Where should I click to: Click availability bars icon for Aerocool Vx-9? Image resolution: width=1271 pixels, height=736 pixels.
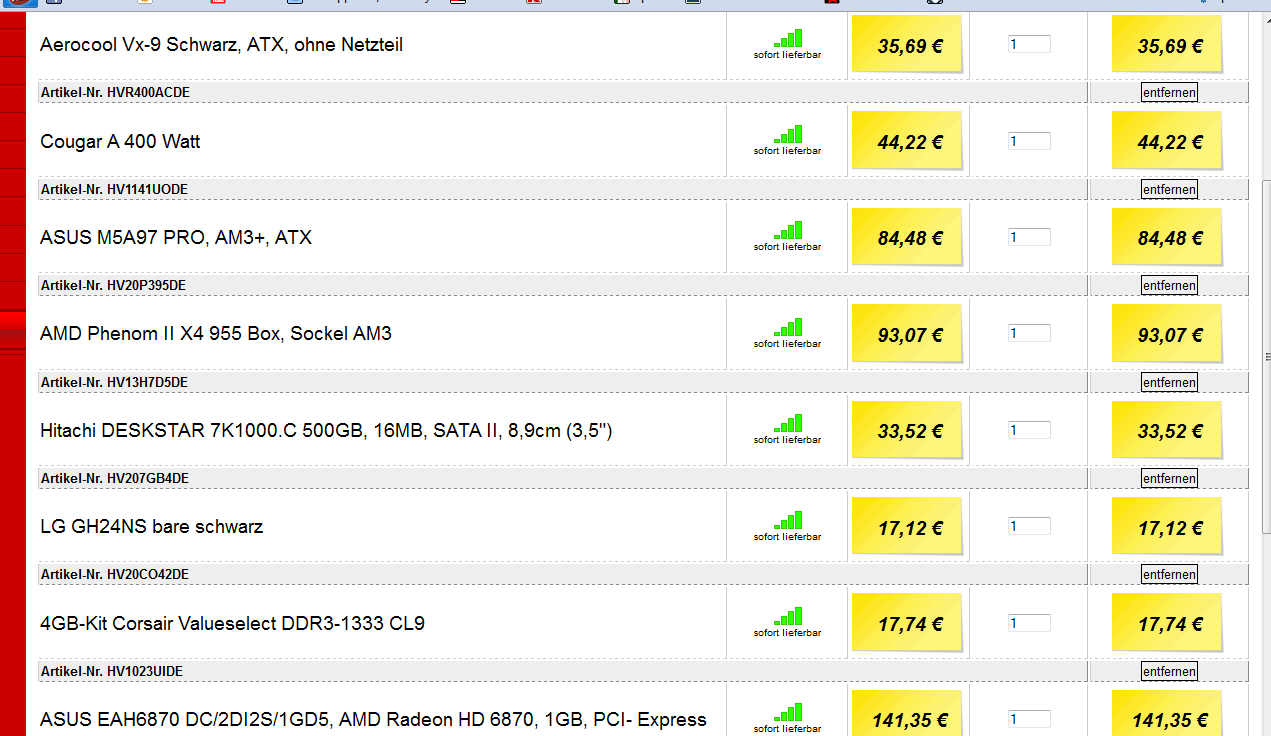click(x=788, y=38)
